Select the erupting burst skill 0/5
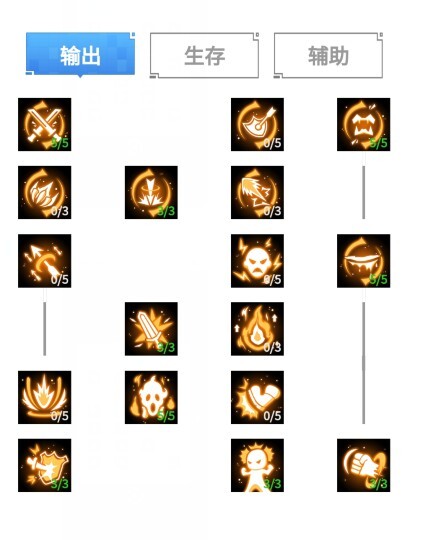 [x=44, y=397]
